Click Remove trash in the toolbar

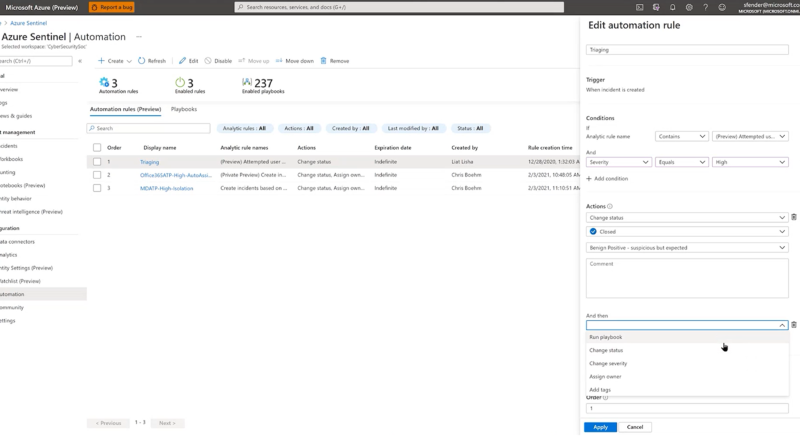point(335,61)
